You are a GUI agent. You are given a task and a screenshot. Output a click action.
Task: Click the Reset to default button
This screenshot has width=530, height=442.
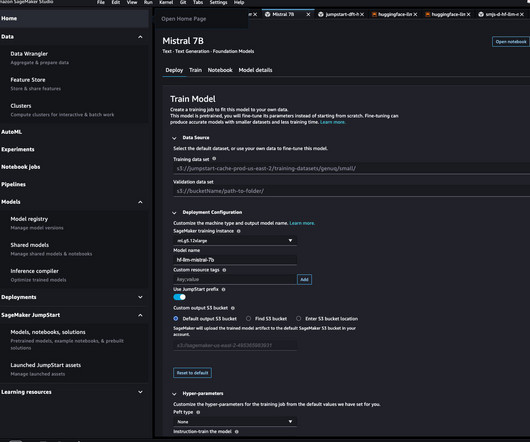click(192, 373)
